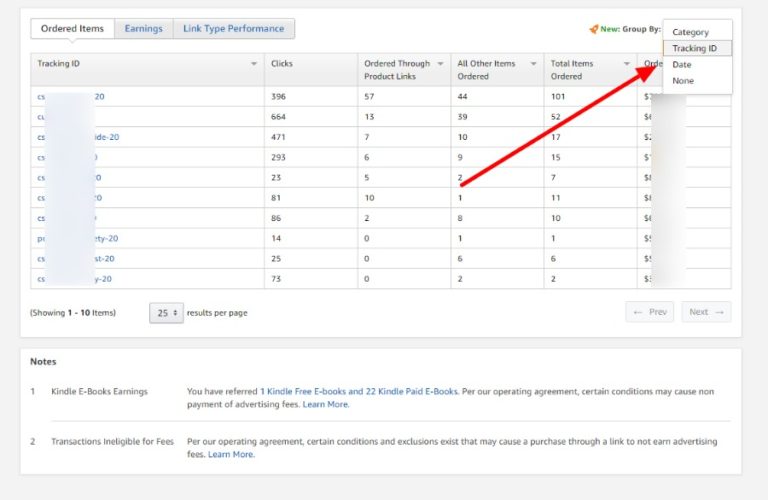Open tracking ID ending in st-20
The height and width of the screenshot is (500, 768).
[75, 259]
